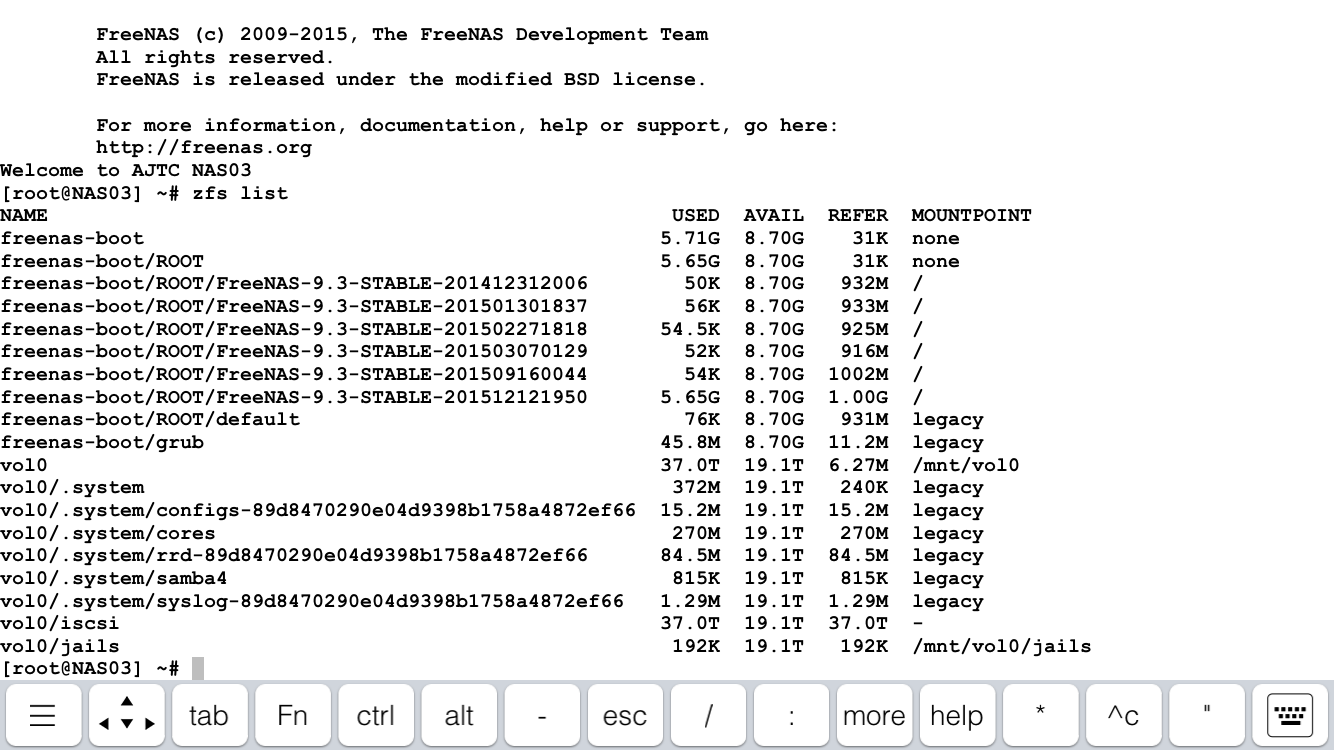Image resolution: width=1334 pixels, height=750 pixels.
Task: Click the "54.5K" used value
Action: pyautogui.click(x=690, y=329)
